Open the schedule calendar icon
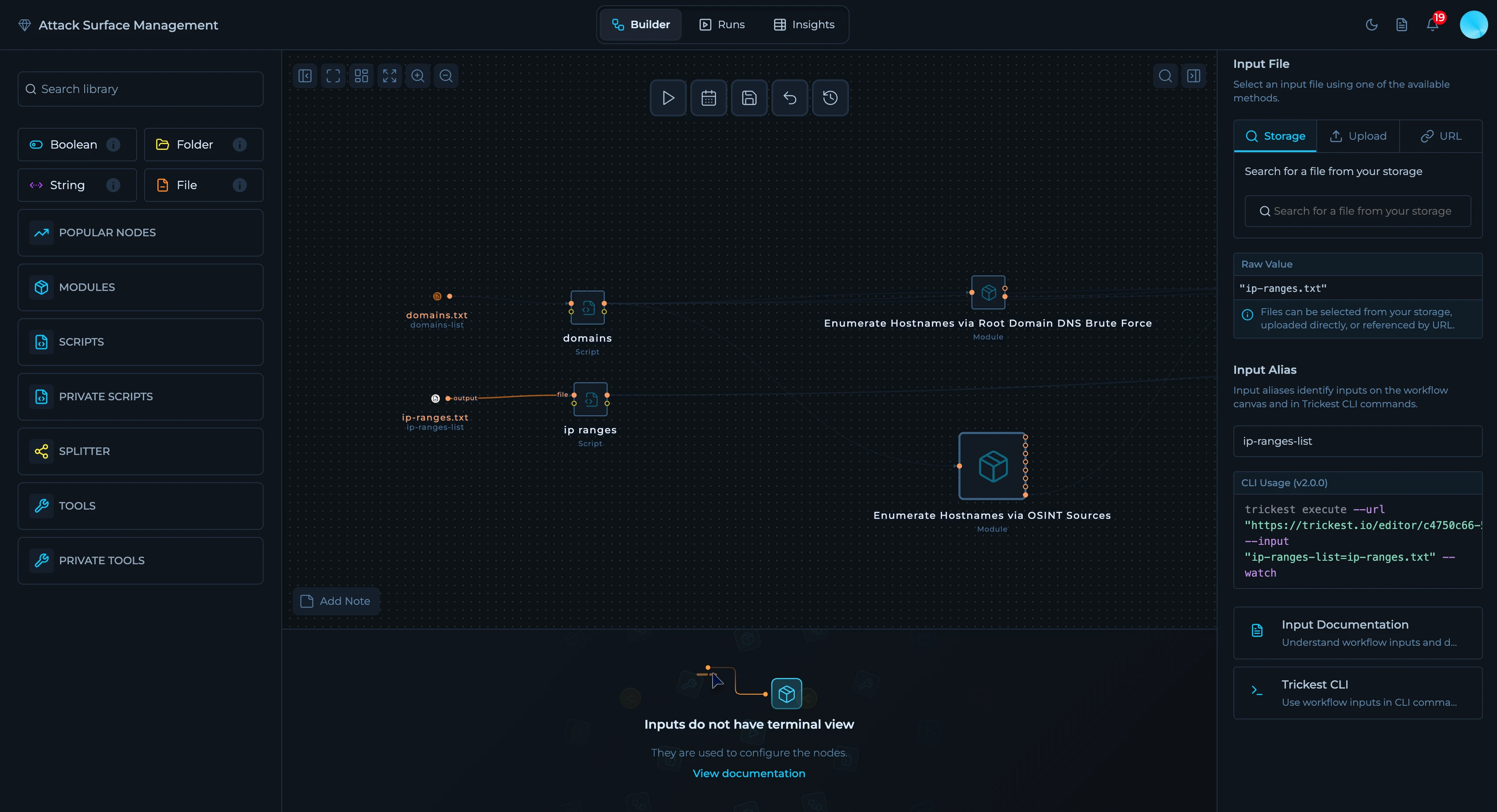1497x812 pixels. click(x=708, y=98)
